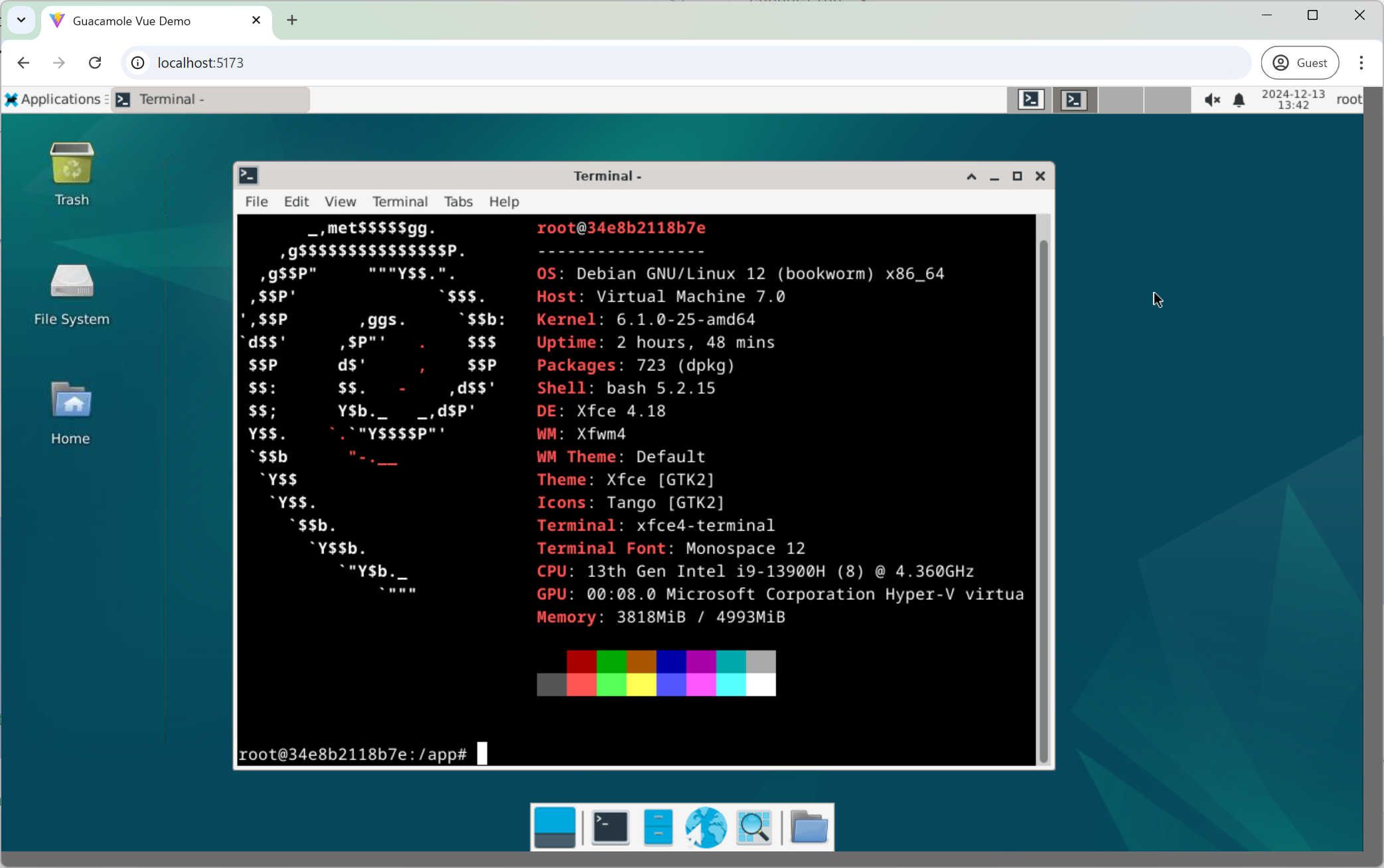Open the Terminal menu in menu bar
This screenshot has height=868, width=1384.
400,202
